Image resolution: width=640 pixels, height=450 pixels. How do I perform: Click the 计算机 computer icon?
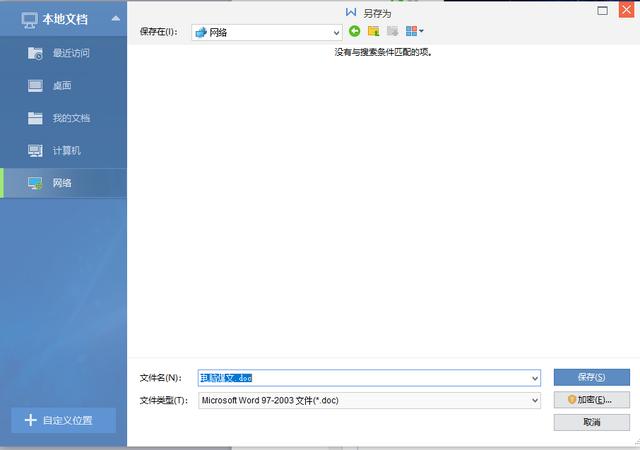coord(35,151)
